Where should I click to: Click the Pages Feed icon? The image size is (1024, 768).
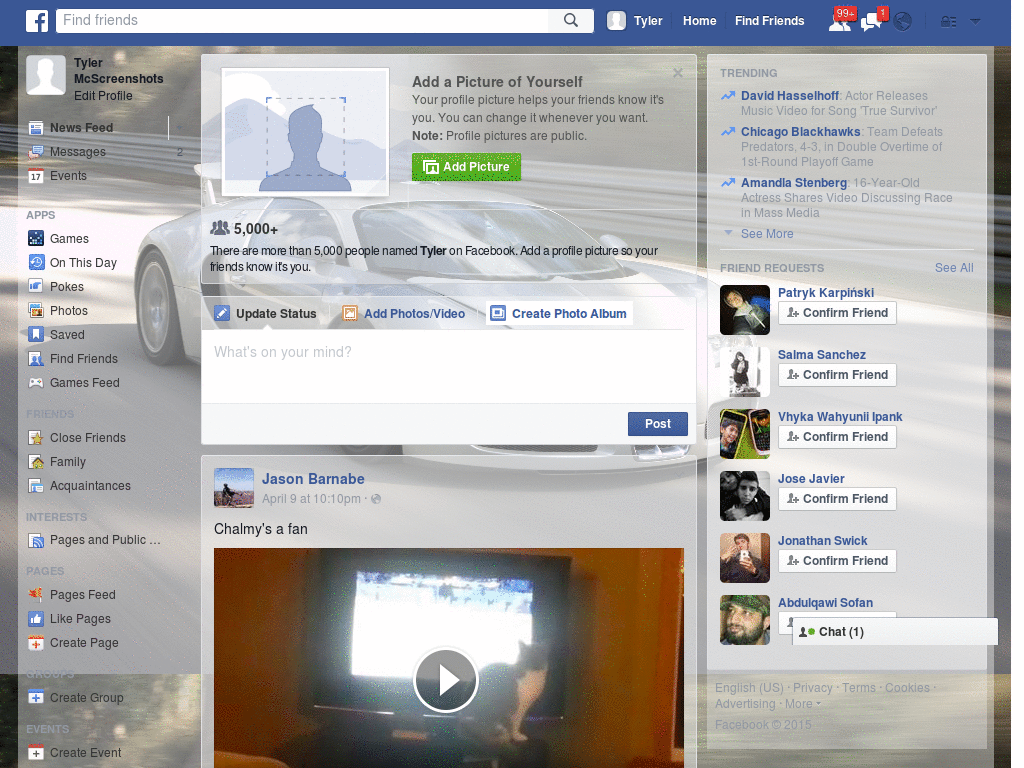tap(36, 594)
